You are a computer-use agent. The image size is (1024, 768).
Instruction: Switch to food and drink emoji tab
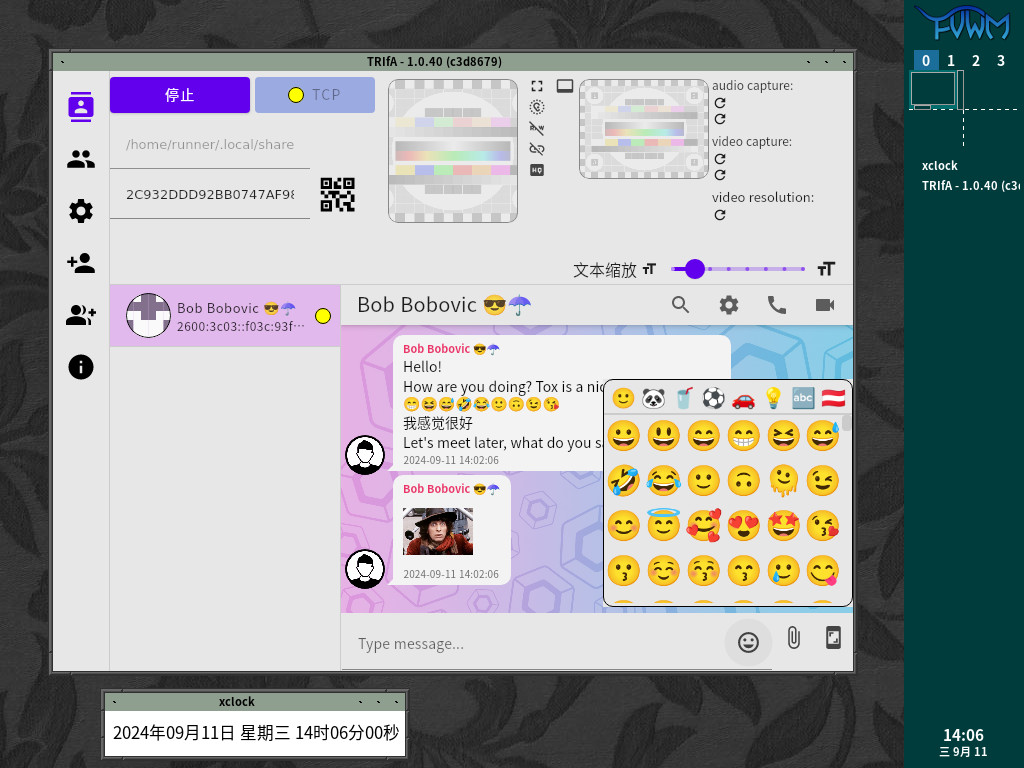pyautogui.click(x=684, y=398)
